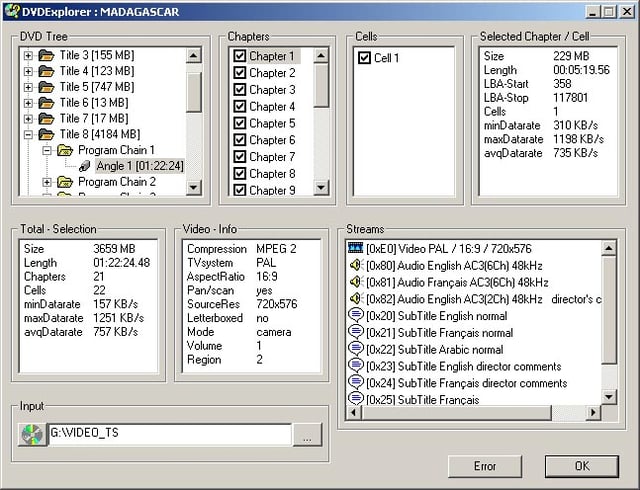Click the Title 4 folder icon

pos(46,71)
